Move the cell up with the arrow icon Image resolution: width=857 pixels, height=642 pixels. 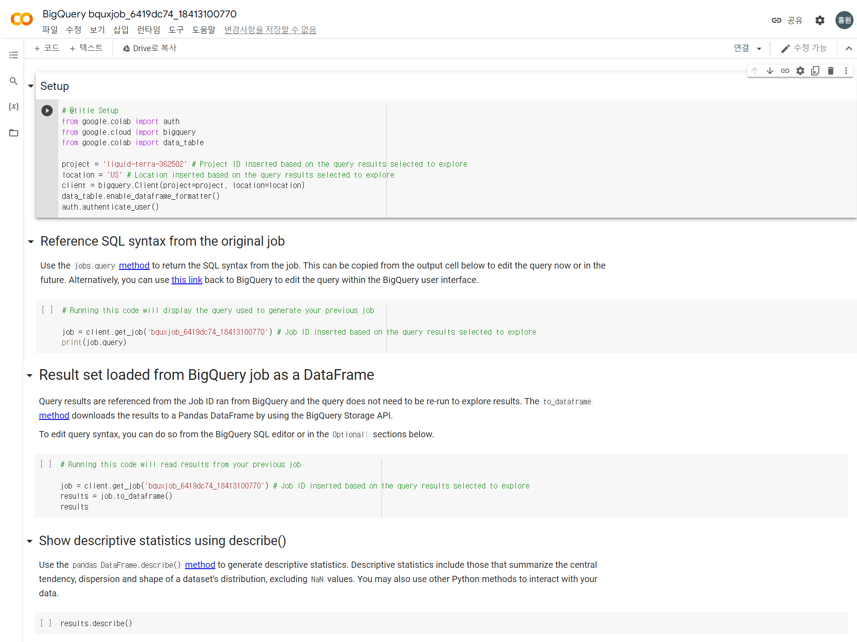(x=754, y=70)
